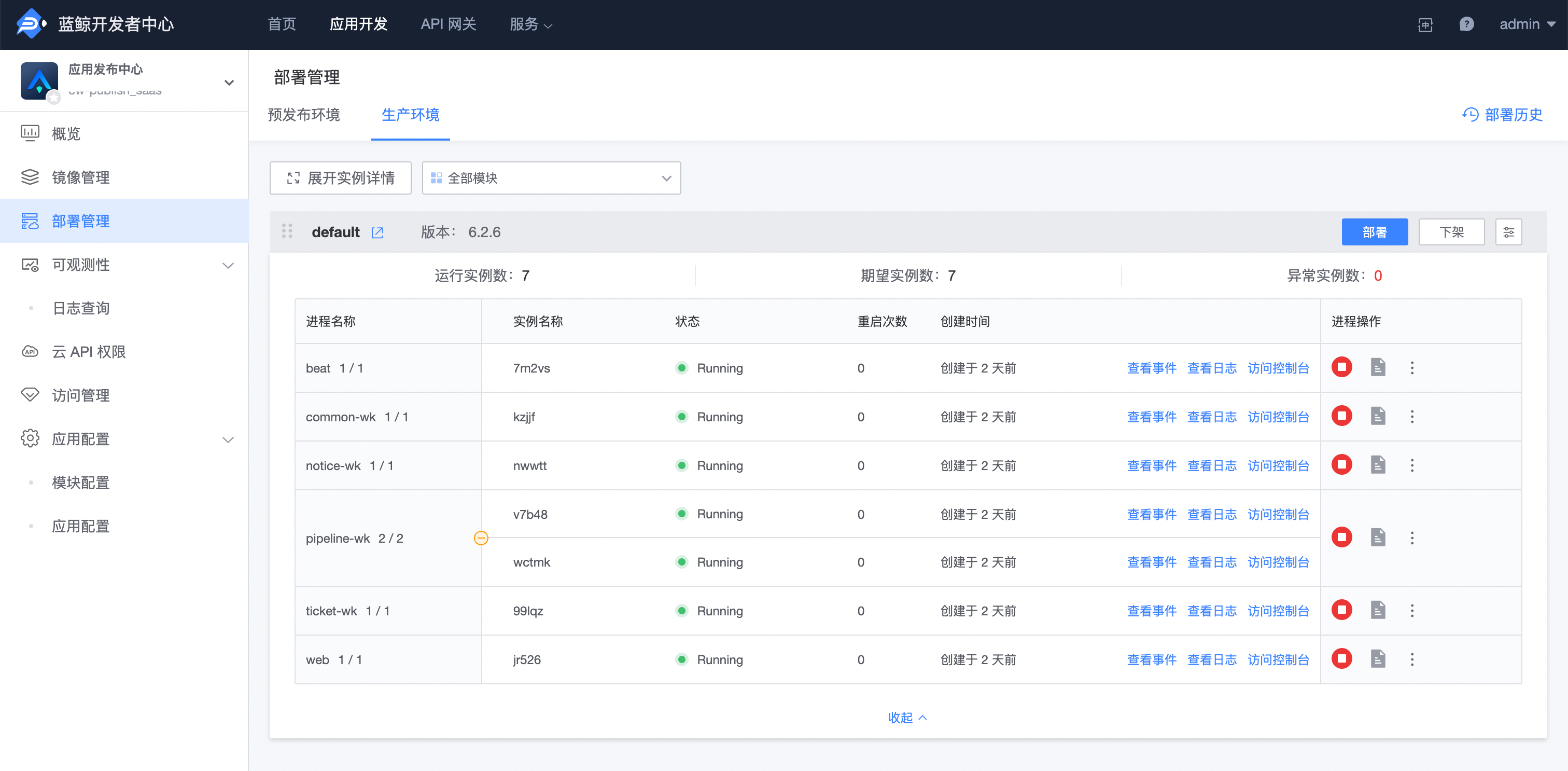Click the module settings sliders icon
This screenshot has height=771, width=1568.
click(x=1508, y=232)
